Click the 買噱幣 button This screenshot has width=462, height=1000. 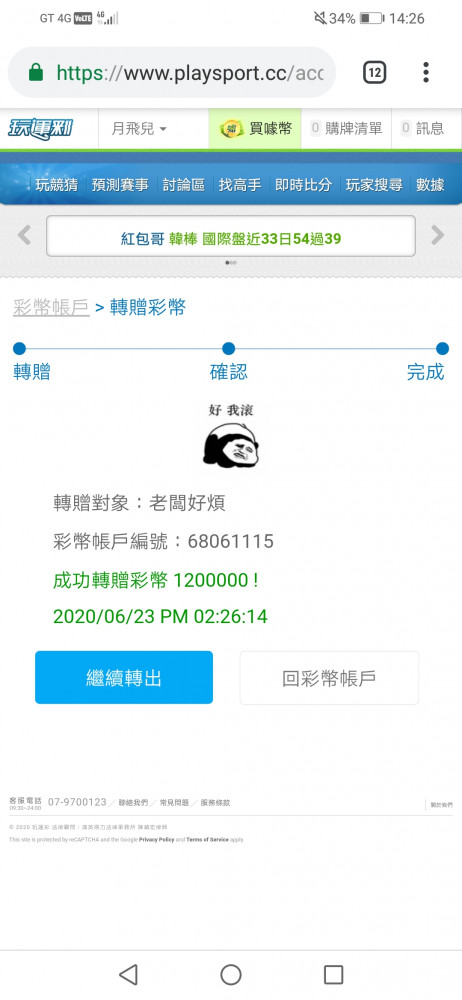point(255,129)
